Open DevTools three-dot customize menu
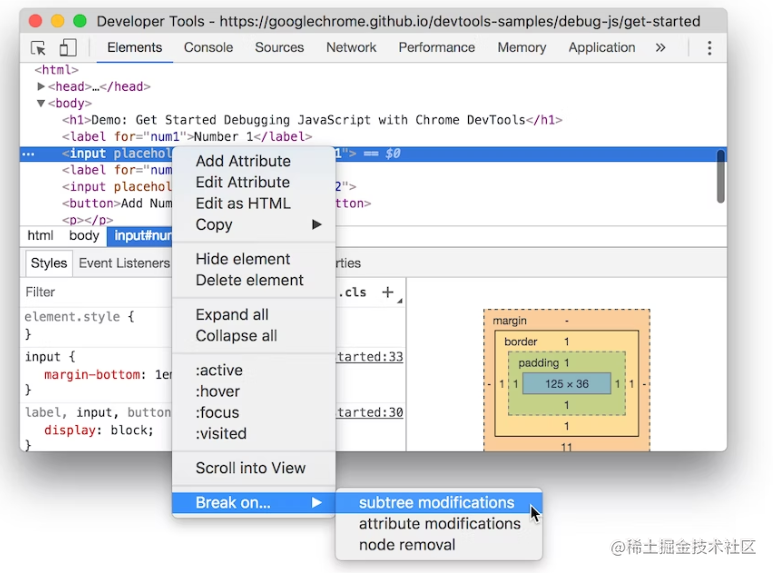The width and height of the screenshot is (773, 573). tap(709, 48)
